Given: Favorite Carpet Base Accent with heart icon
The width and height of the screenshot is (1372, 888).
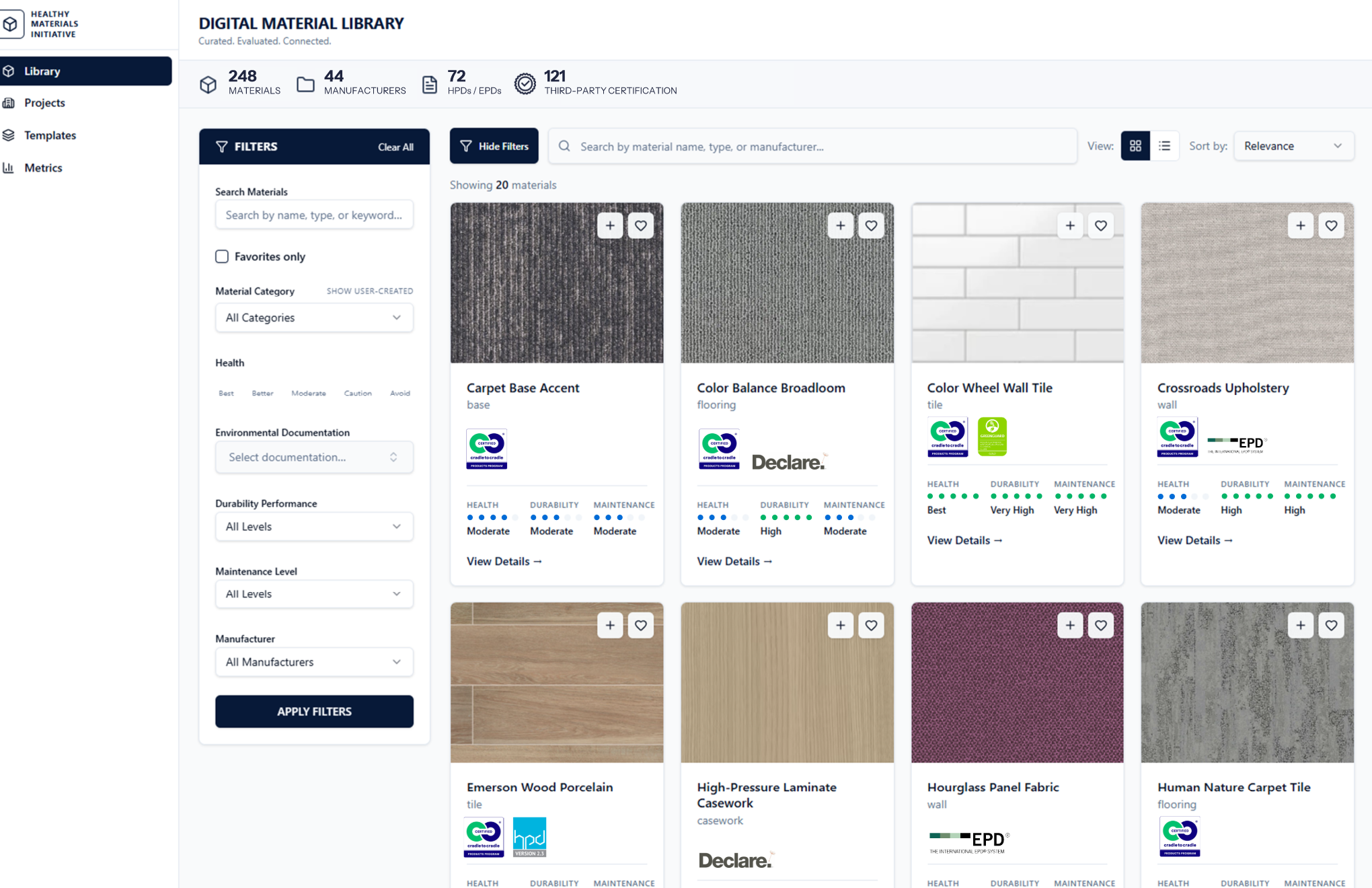Looking at the screenshot, I should [x=641, y=225].
